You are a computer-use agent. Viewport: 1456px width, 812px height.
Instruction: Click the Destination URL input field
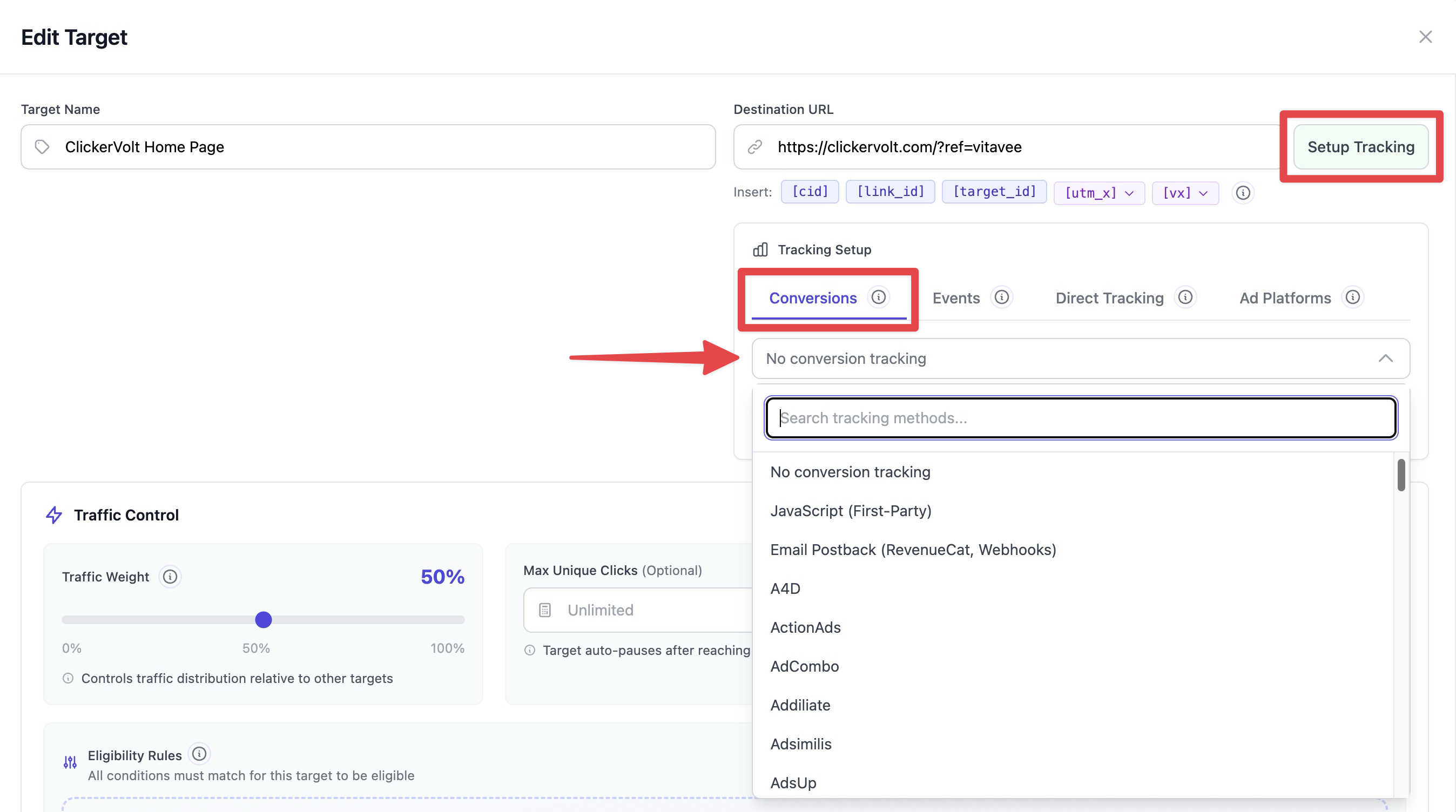pos(1008,147)
